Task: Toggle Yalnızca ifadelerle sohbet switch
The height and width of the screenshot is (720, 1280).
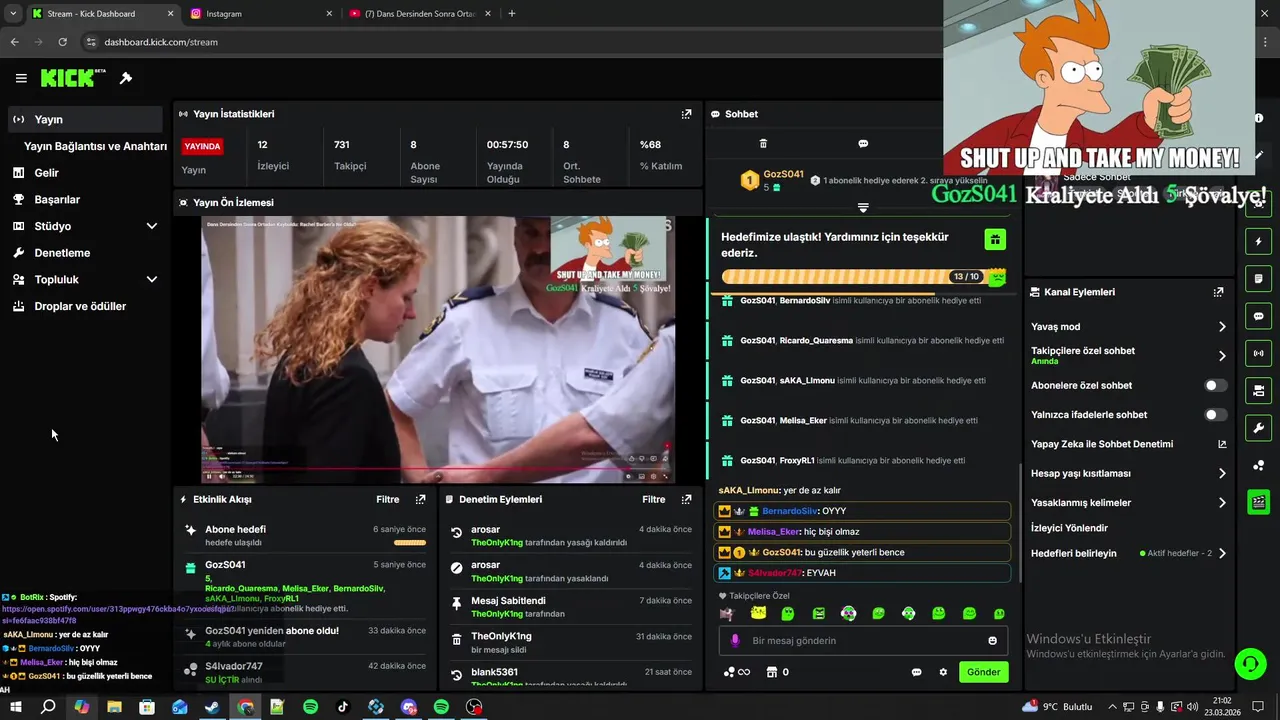Action: (1215, 414)
